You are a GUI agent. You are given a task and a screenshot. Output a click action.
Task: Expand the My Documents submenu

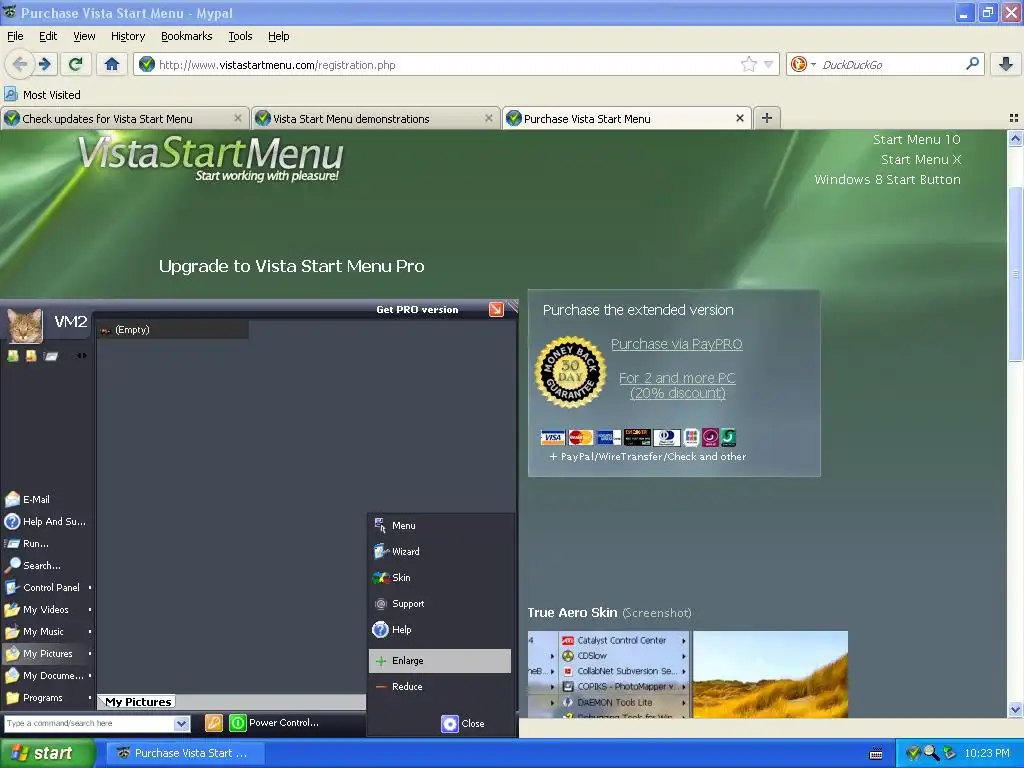(x=89, y=675)
